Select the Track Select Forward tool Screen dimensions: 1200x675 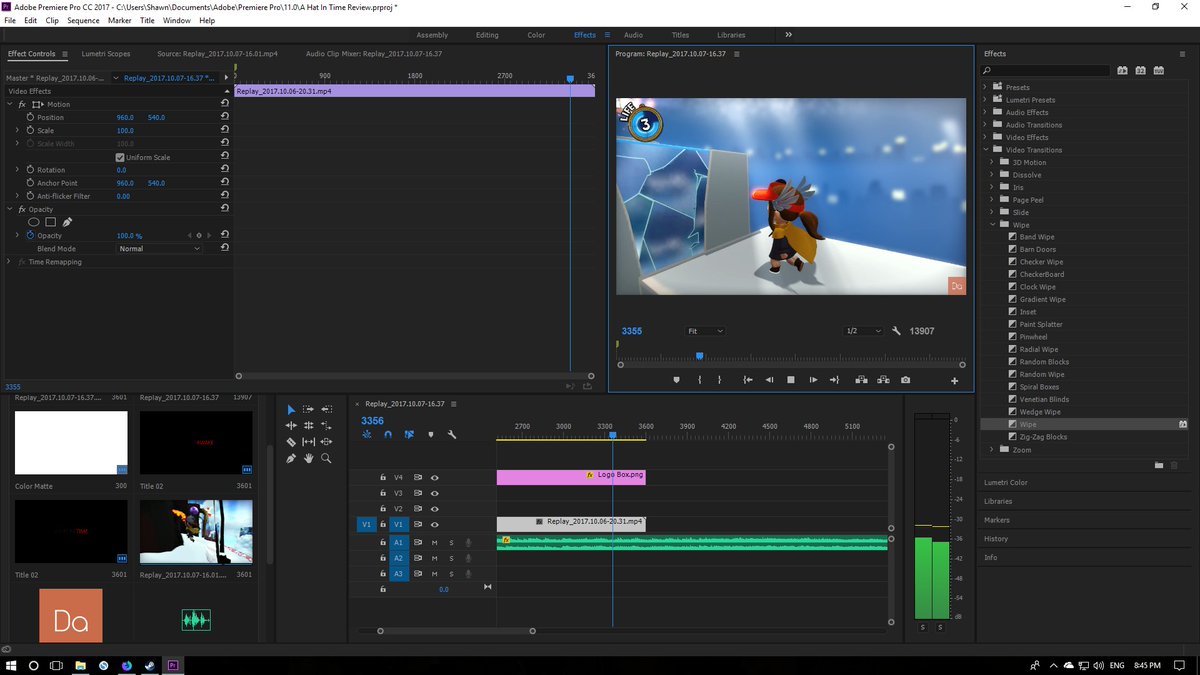(x=309, y=409)
